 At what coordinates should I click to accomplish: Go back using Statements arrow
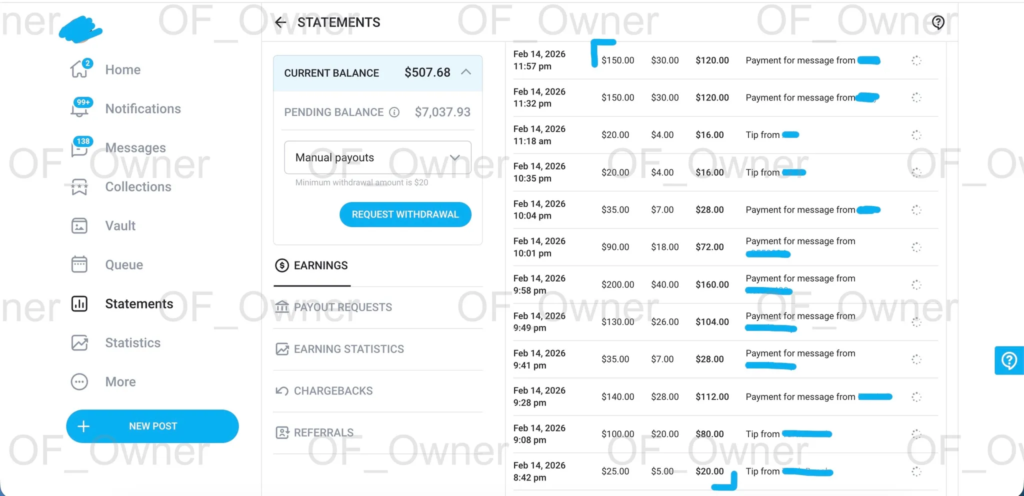coord(280,22)
